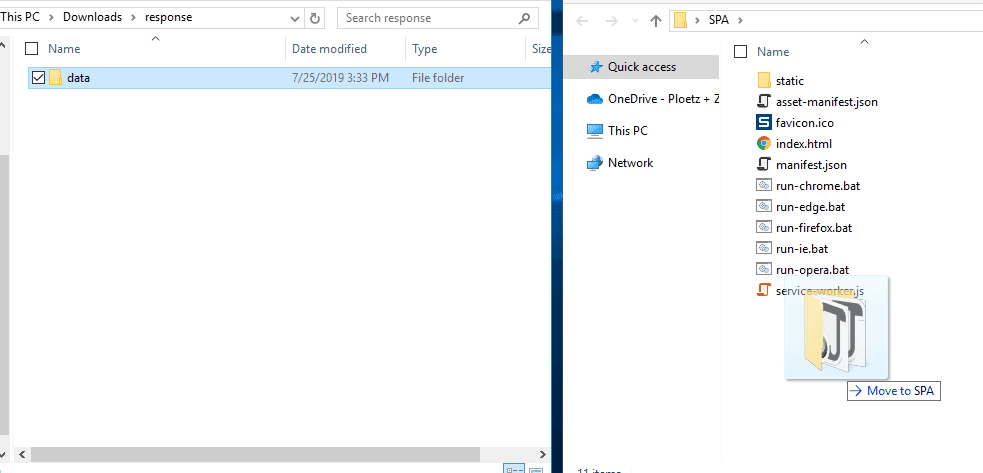Select the index.html Chrome icon
Screen dimensions: 983x473
click(x=764, y=144)
